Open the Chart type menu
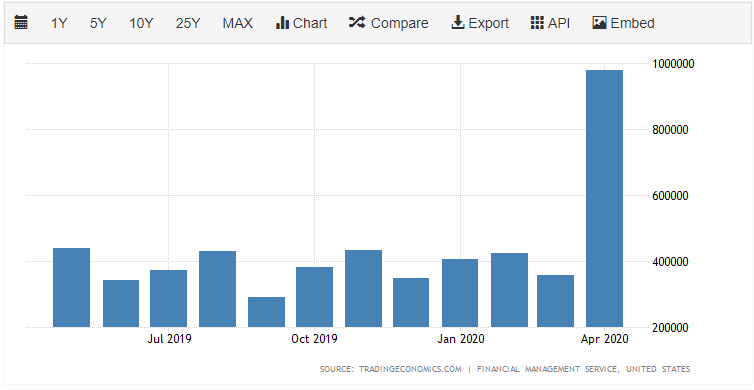The height and width of the screenshot is (390, 754). pos(302,23)
